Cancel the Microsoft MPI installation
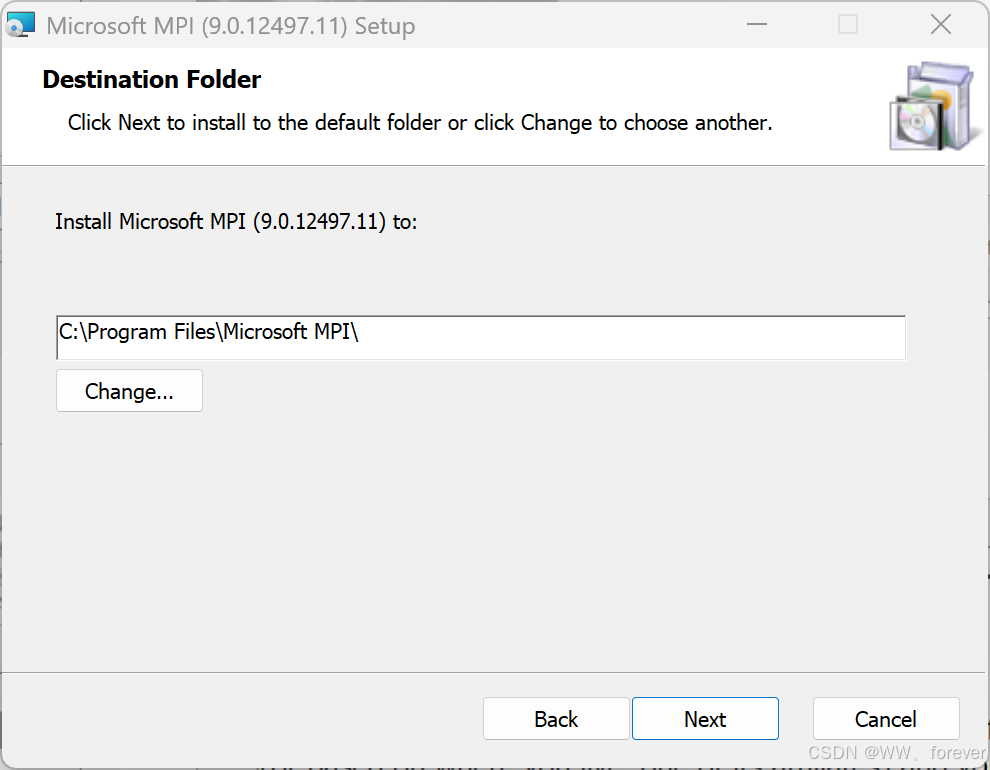This screenshot has width=990, height=770. tap(885, 719)
